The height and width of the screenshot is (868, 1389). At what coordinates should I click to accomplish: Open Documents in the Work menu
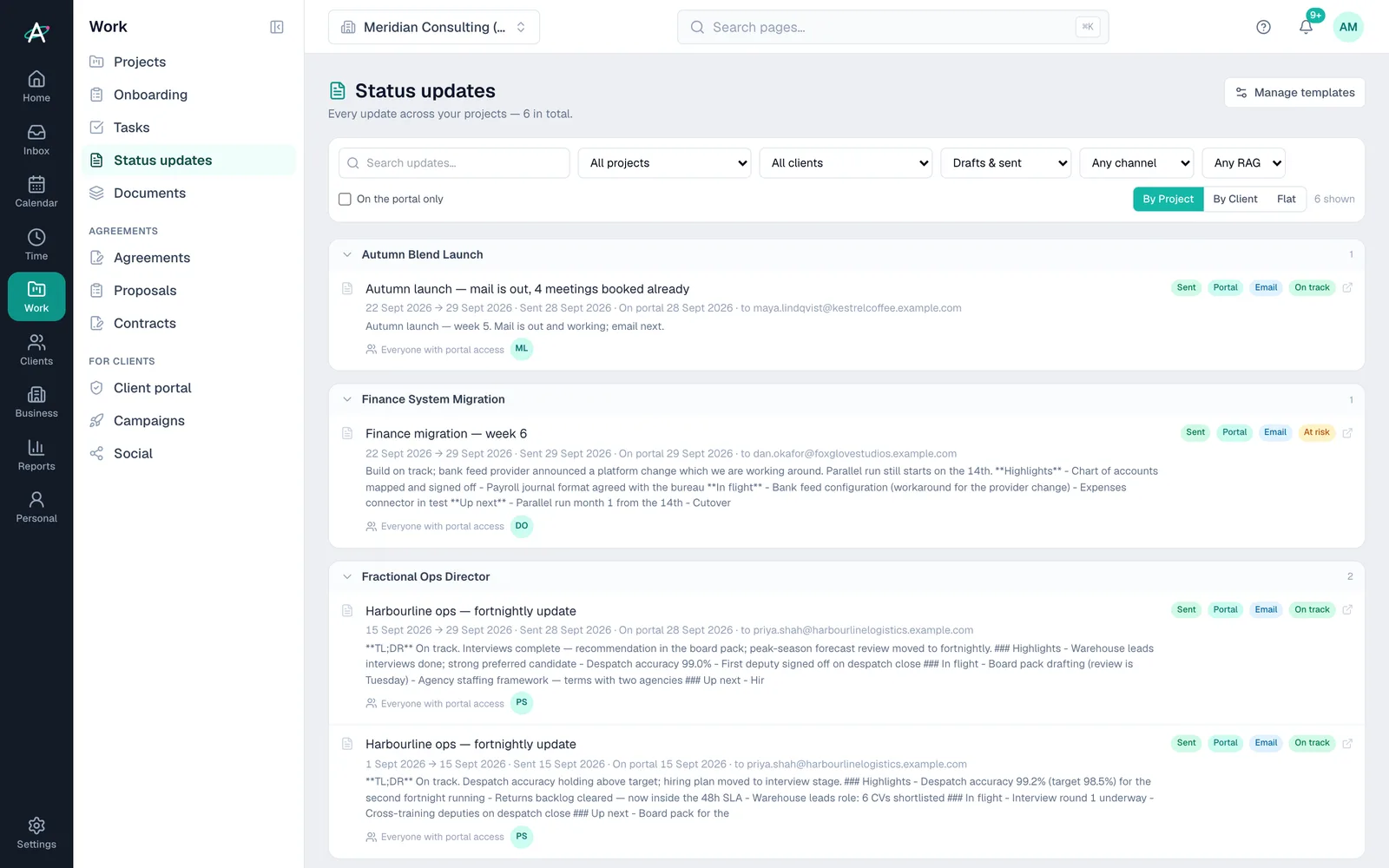point(188,193)
